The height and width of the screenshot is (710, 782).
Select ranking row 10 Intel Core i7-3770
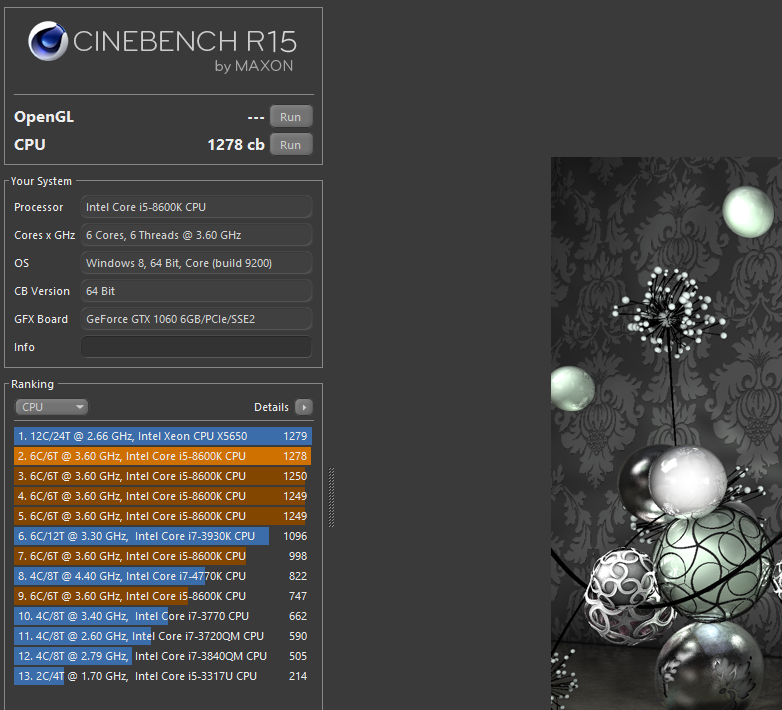pos(163,616)
